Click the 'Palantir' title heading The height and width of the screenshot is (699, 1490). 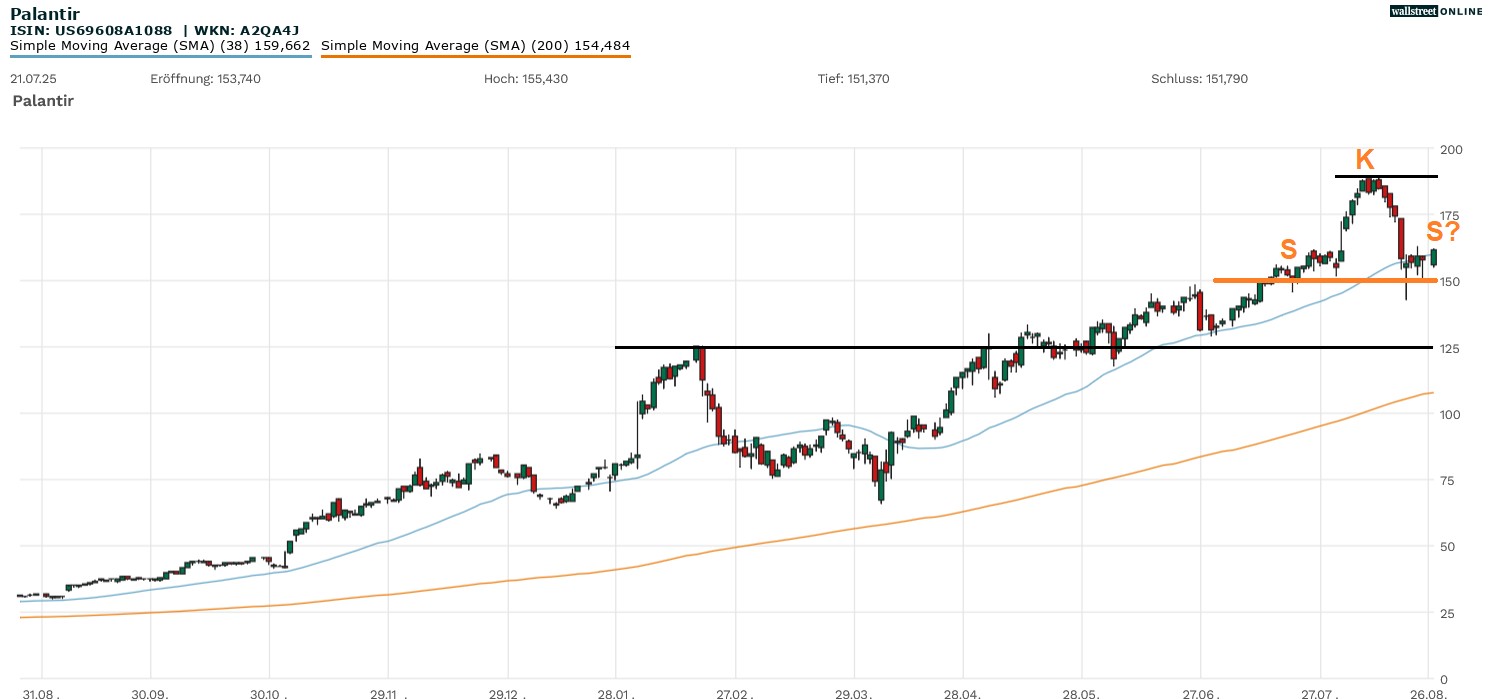coord(44,14)
